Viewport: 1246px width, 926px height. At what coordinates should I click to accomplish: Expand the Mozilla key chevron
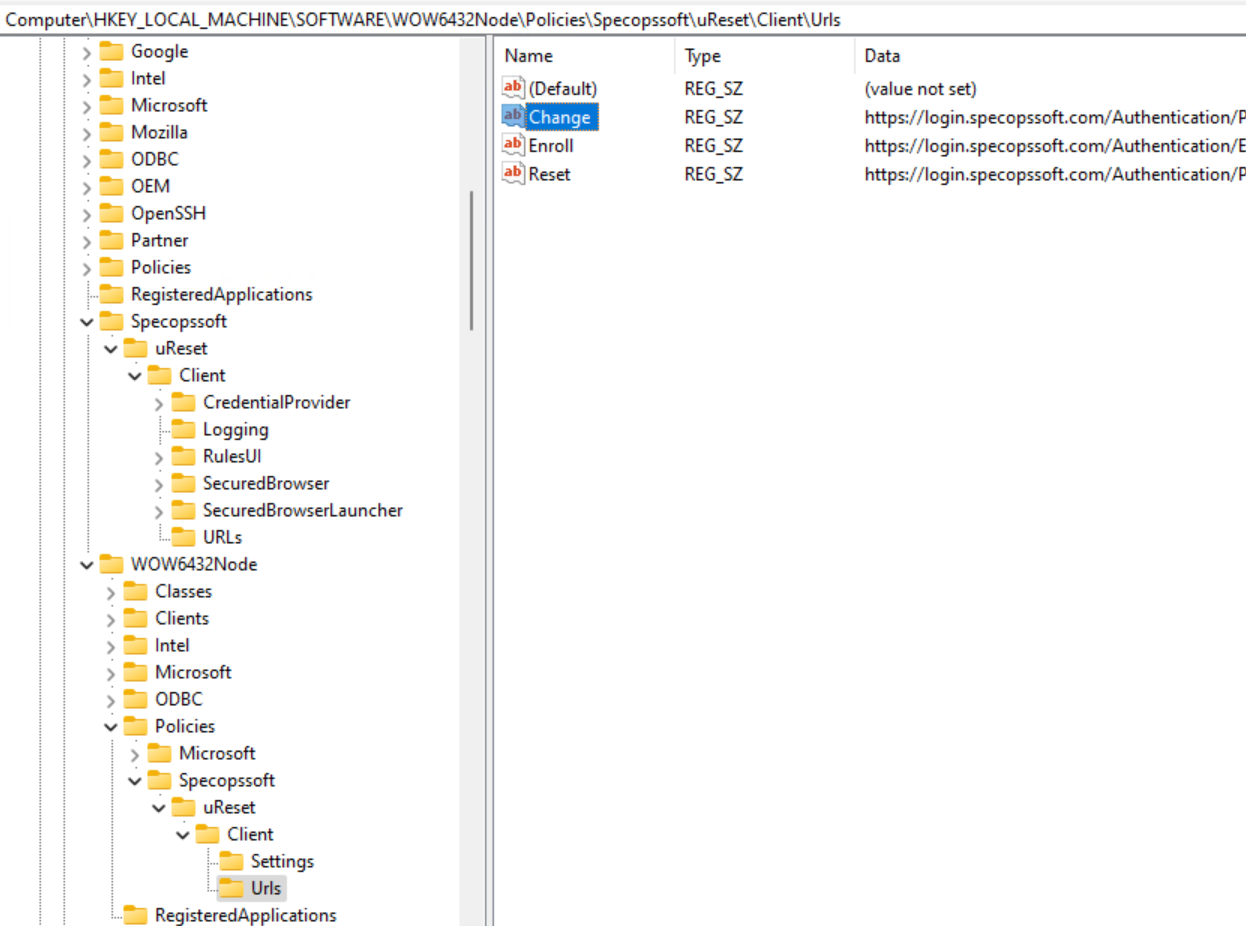[x=87, y=133]
